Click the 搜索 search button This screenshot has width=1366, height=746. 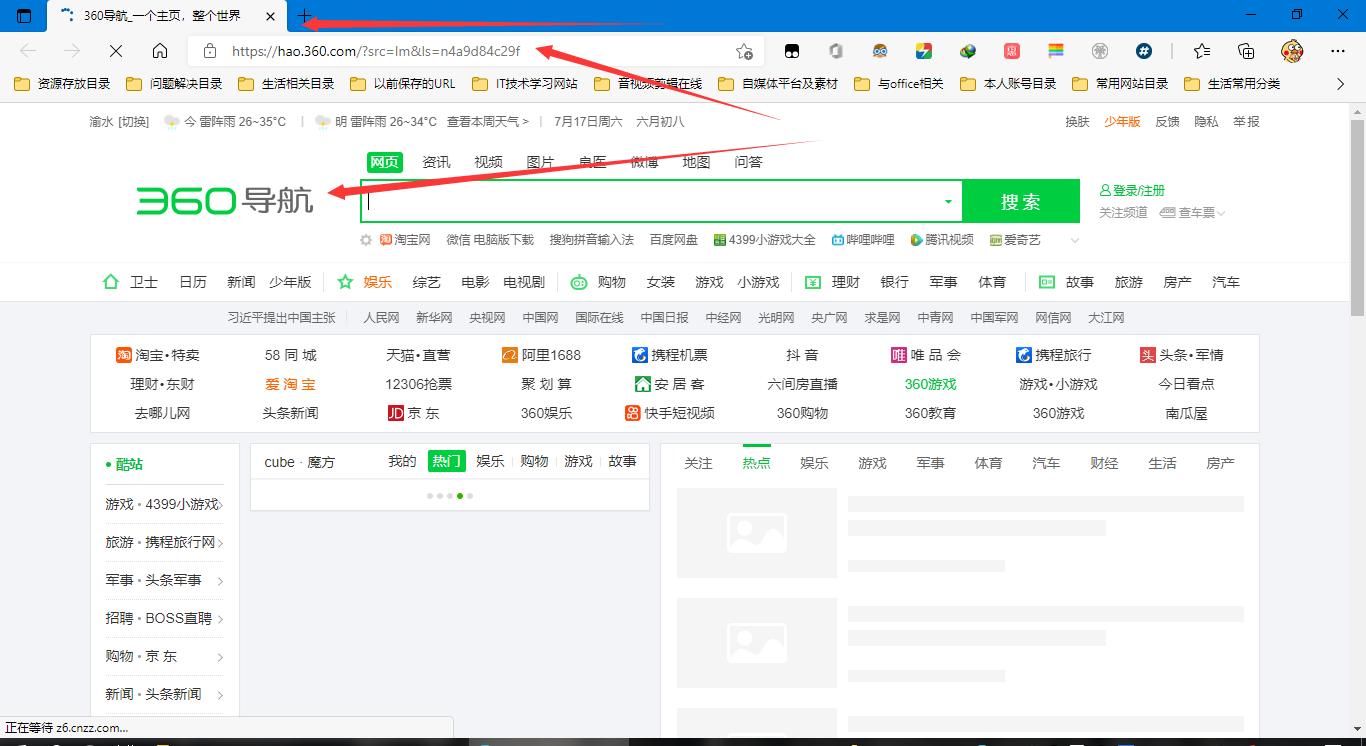[1020, 200]
